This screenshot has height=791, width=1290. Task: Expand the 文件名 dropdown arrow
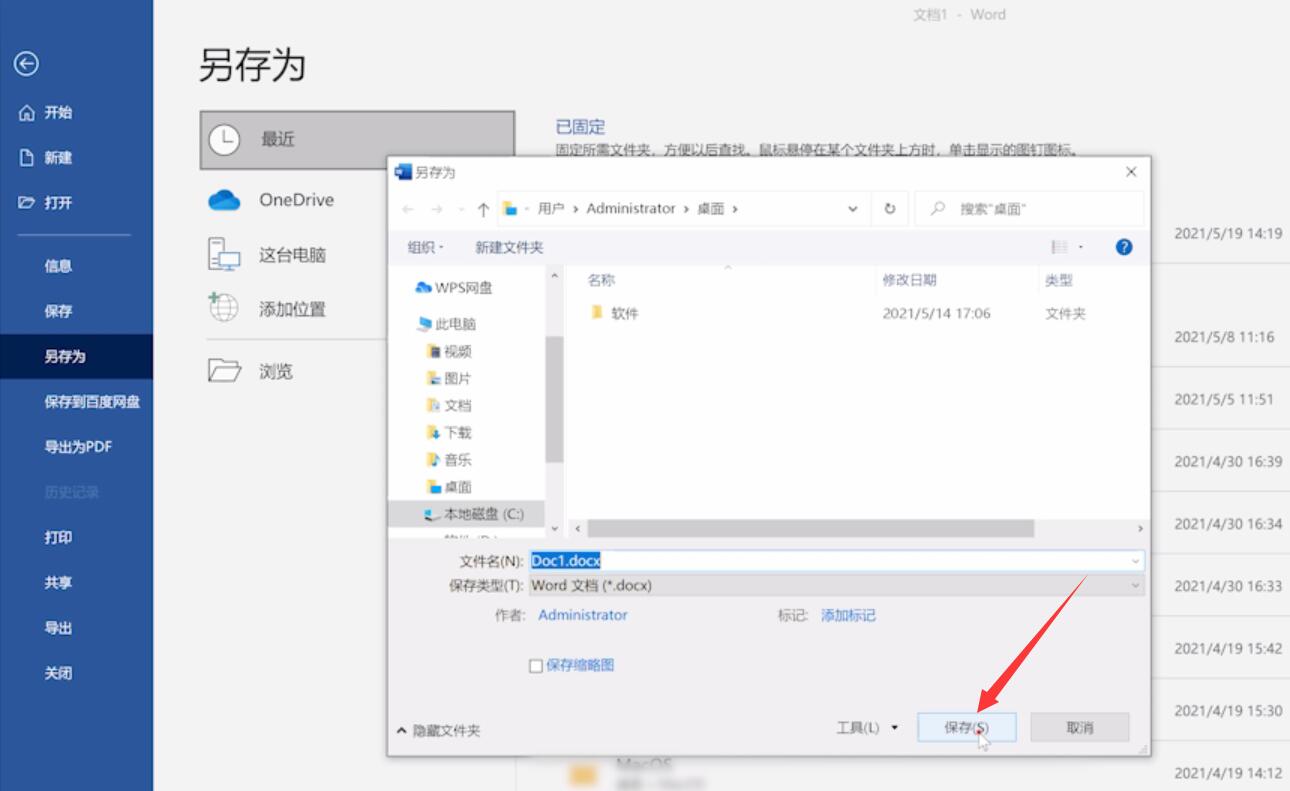[1135, 562]
